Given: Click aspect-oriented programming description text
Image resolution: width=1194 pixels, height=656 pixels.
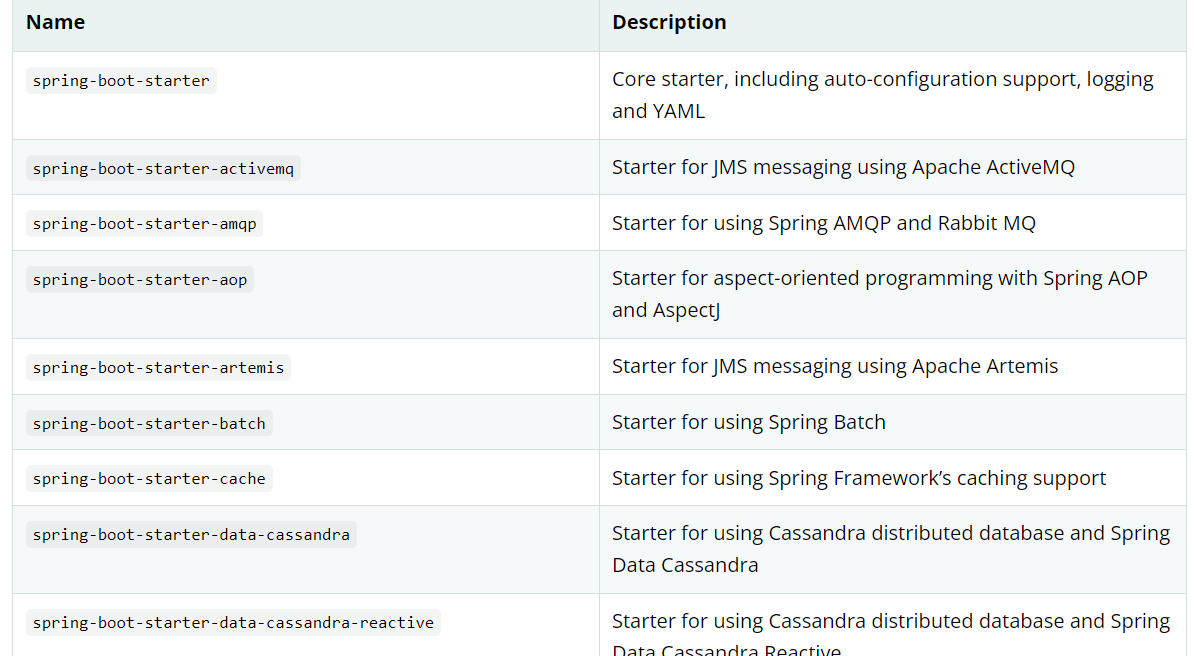Looking at the screenshot, I should (x=880, y=294).
